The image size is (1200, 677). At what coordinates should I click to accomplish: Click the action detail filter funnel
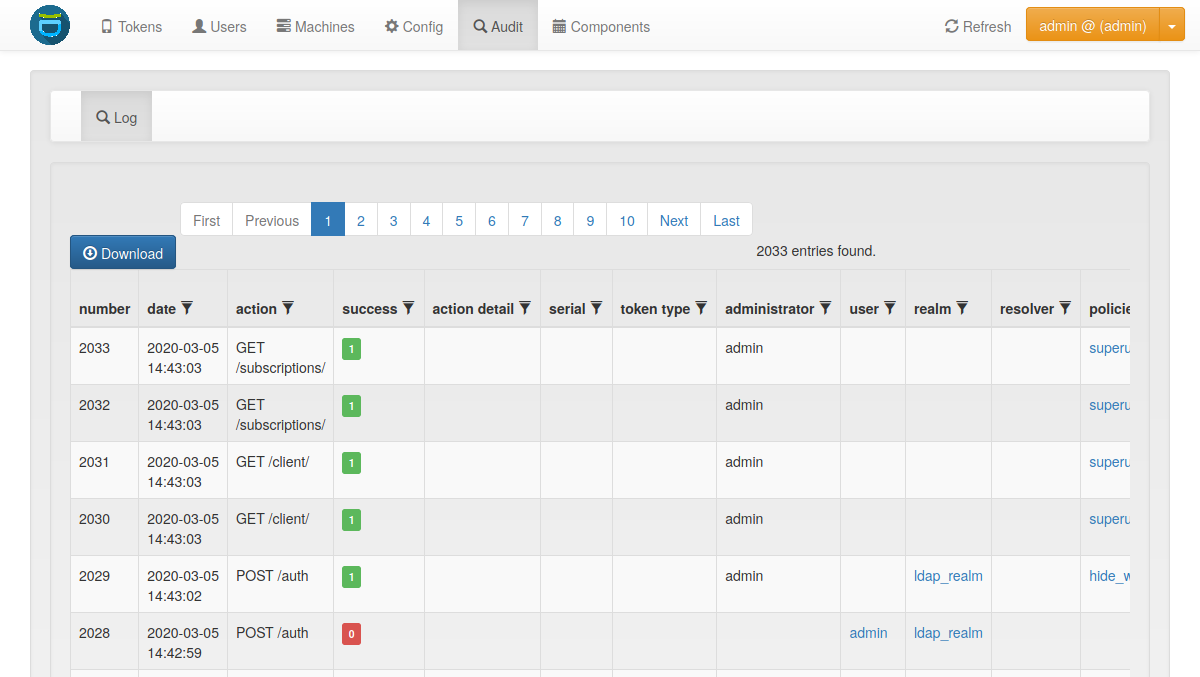coord(525,308)
